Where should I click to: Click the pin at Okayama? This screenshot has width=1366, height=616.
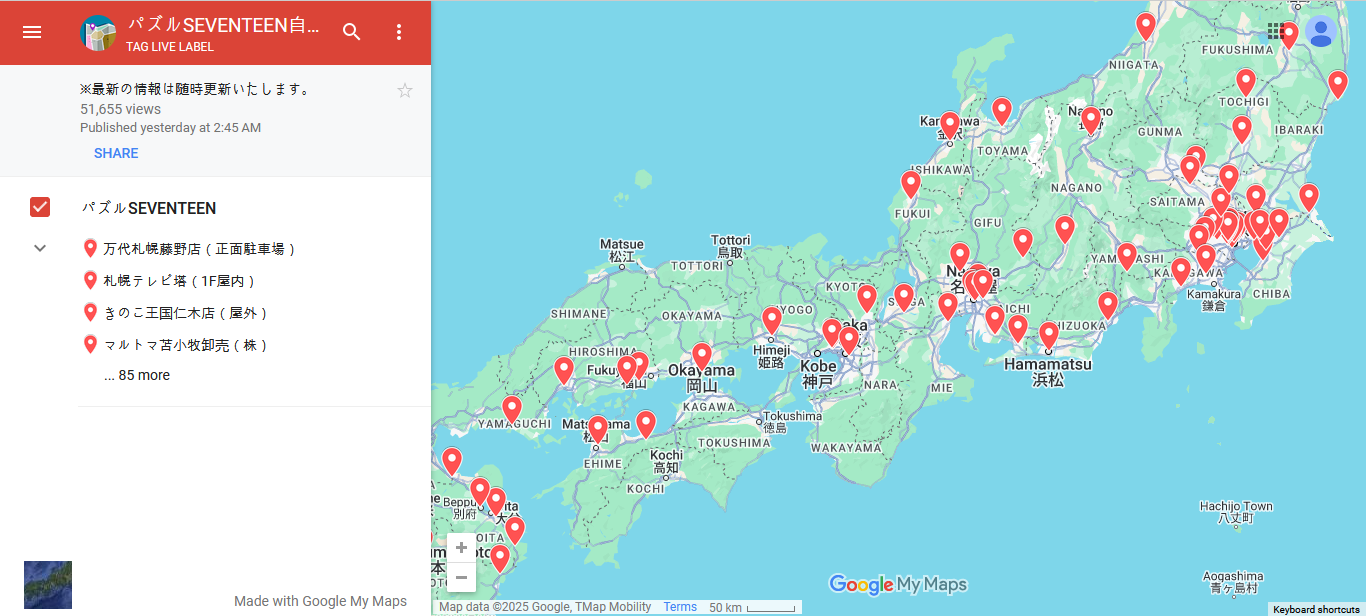click(702, 358)
